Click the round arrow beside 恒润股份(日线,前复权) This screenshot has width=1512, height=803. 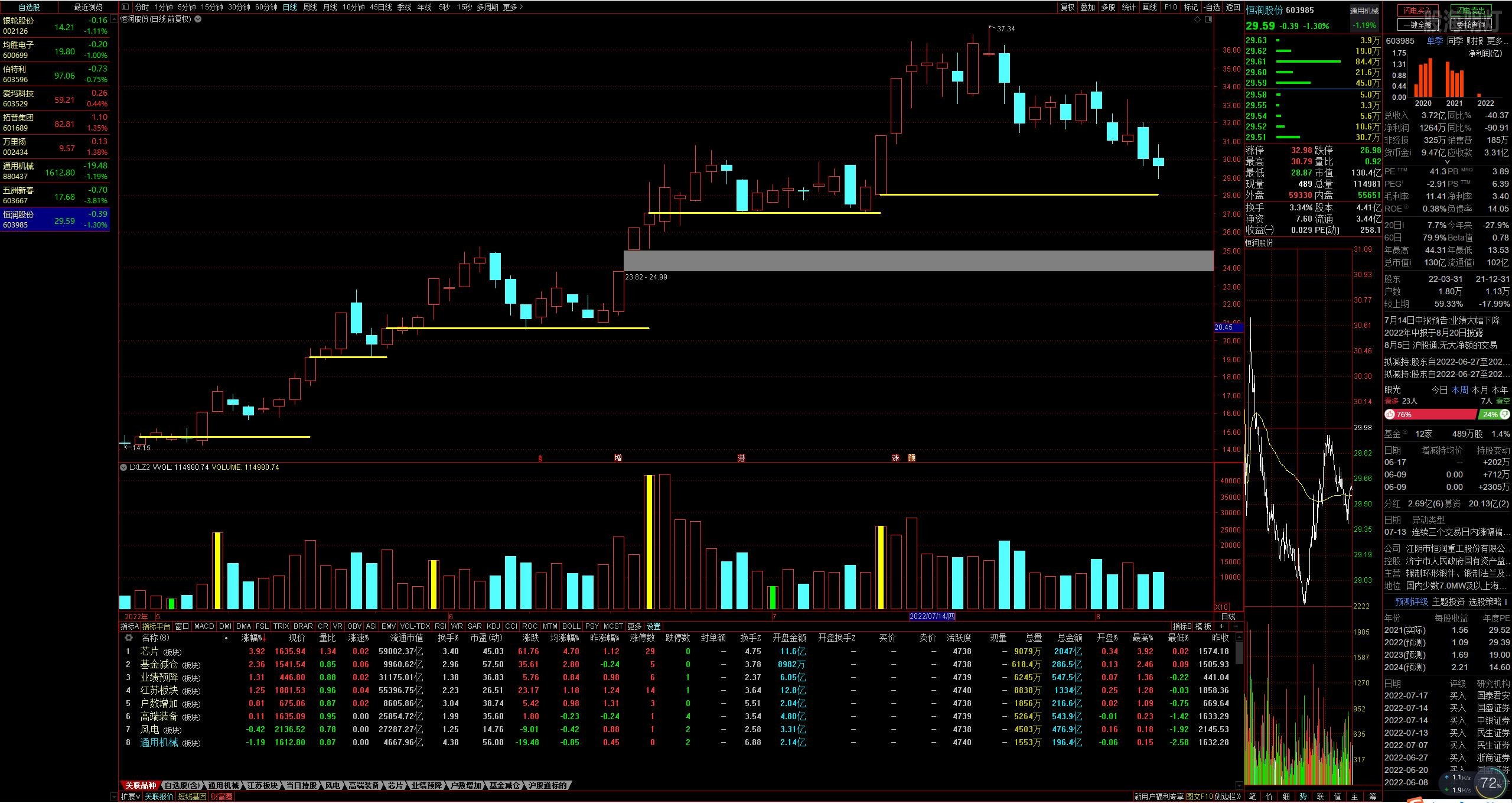click(x=198, y=19)
